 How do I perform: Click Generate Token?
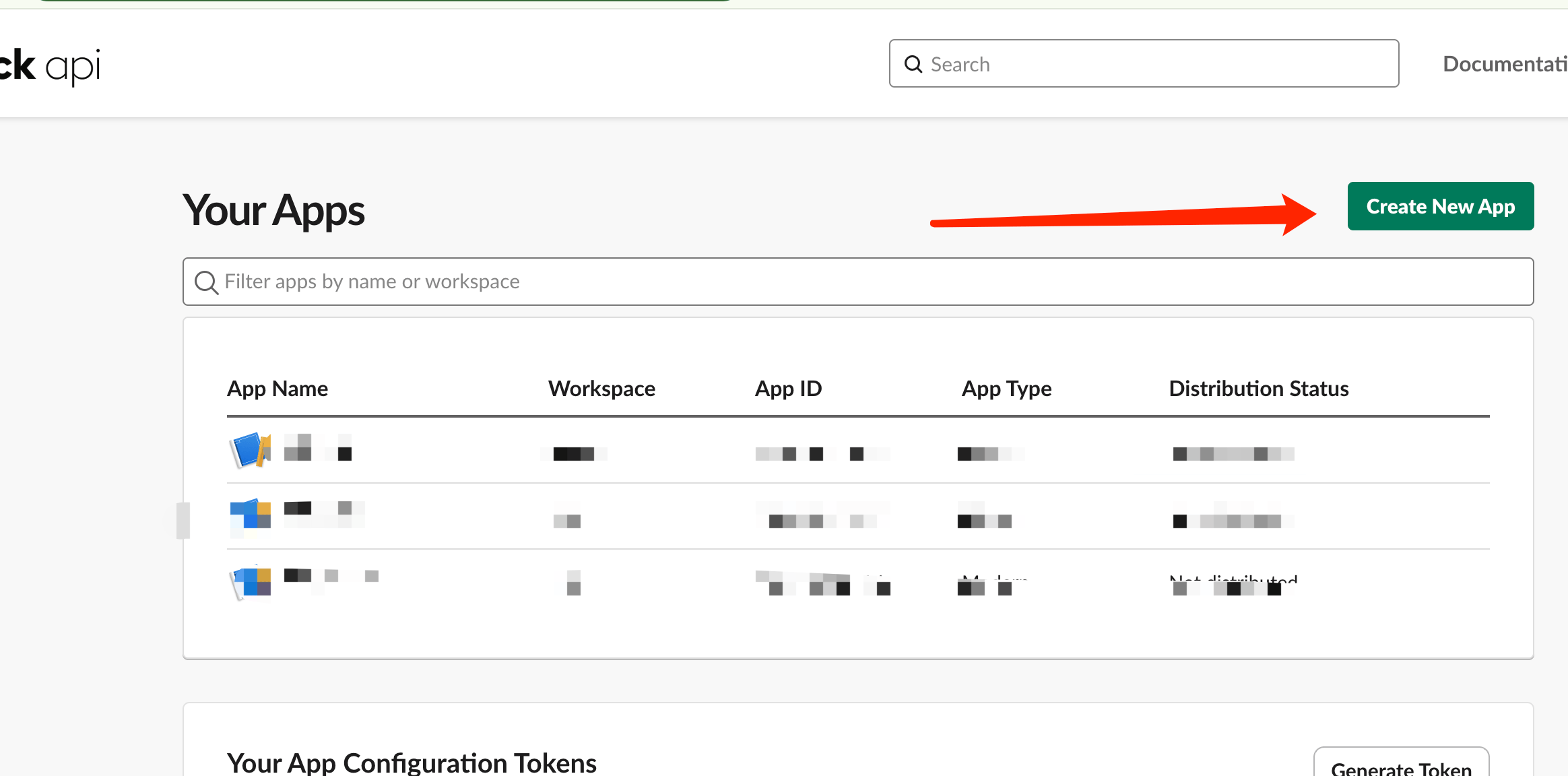pos(1401,767)
